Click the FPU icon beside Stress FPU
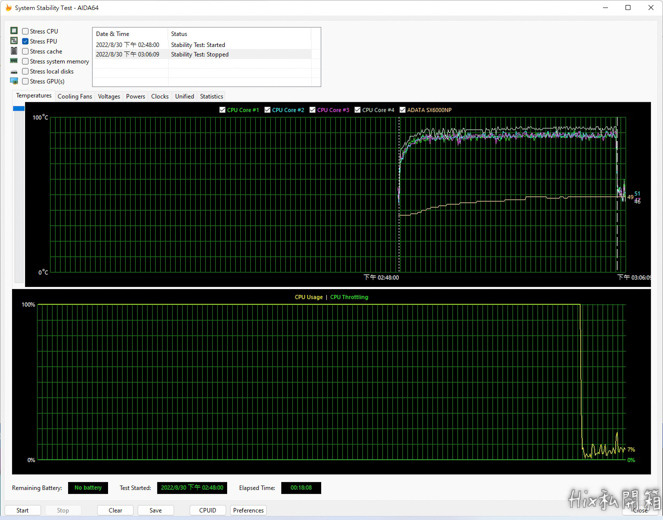Viewport: 663px width, 520px height. pos(14,41)
